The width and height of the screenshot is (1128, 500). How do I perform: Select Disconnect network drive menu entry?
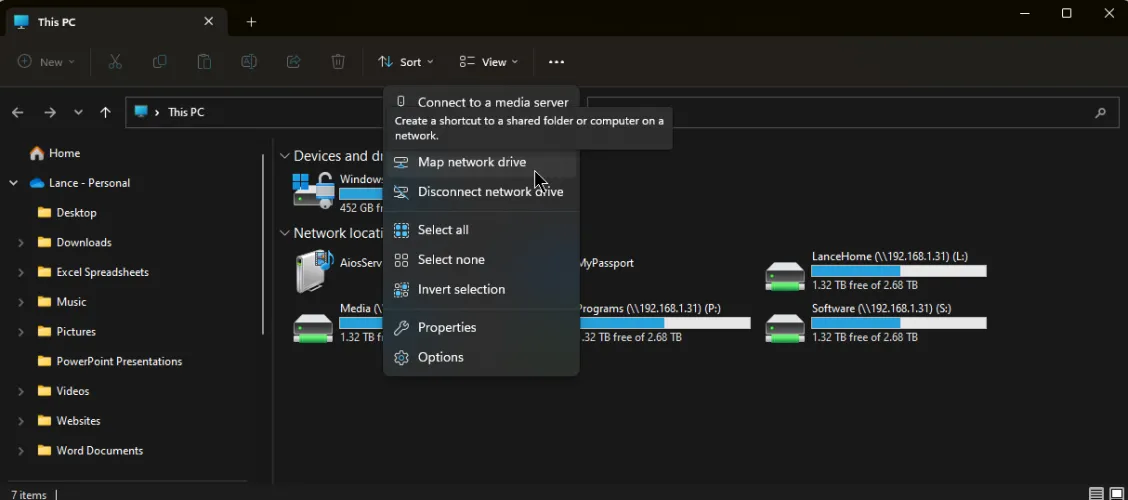pyautogui.click(x=490, y=192)
